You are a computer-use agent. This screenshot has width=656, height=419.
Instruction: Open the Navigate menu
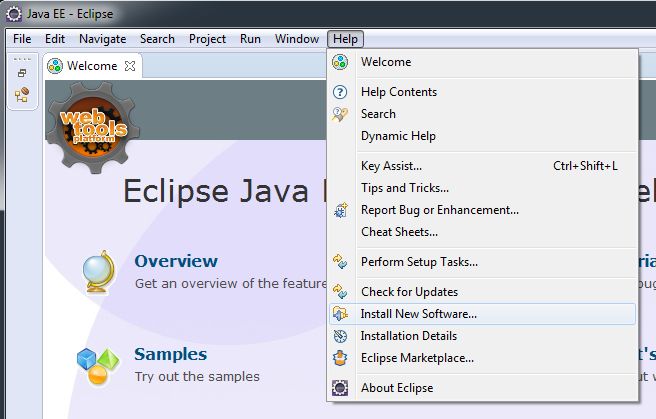[x=102, y=39]
